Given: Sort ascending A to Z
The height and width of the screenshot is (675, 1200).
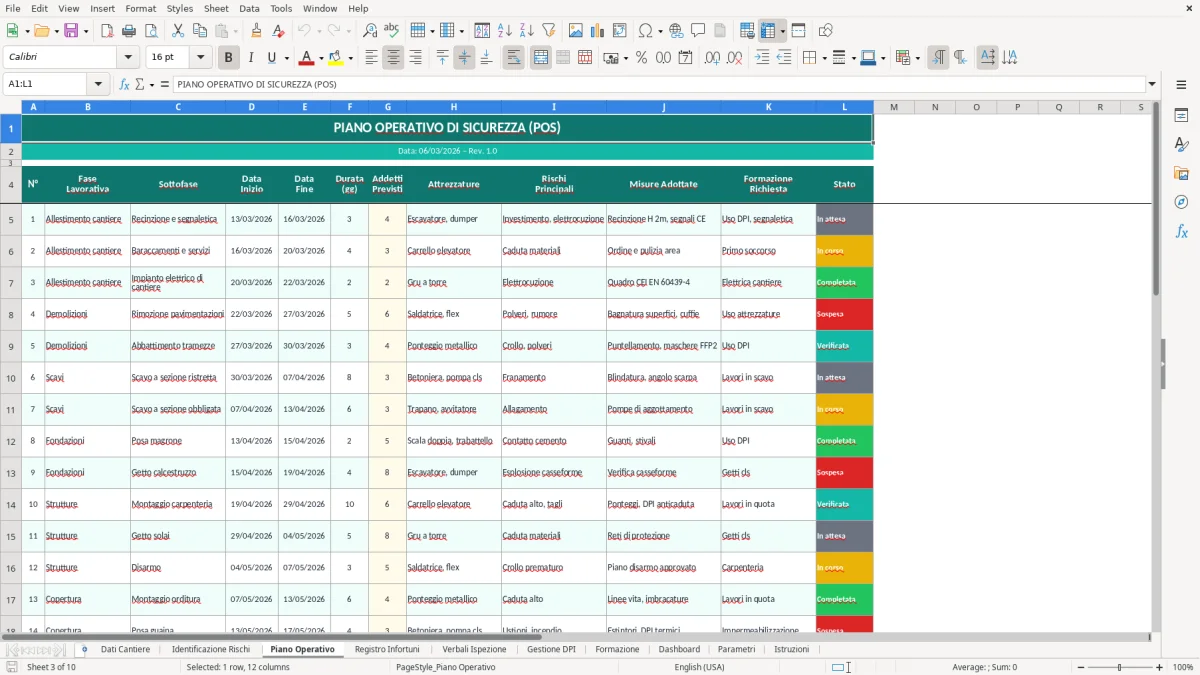Looking at the screenshot, I should point(505,31).
